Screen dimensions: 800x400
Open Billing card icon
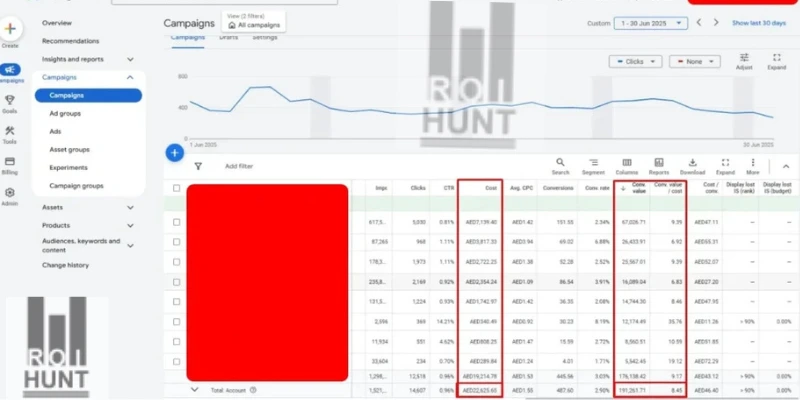[x=10, y=162]
